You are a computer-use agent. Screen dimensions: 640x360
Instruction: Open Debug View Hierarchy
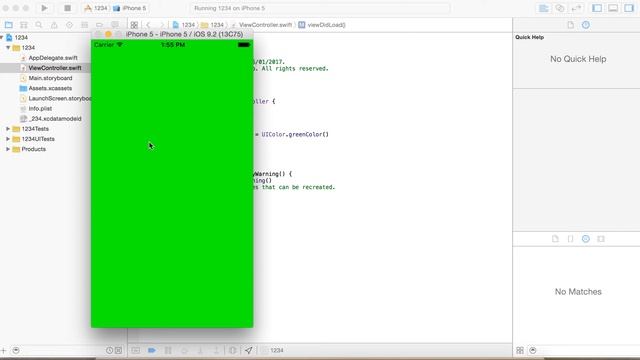point(233,350)
